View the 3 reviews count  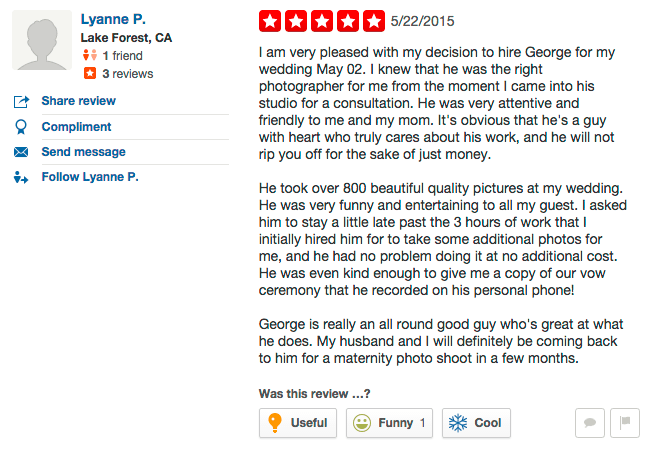click(127, 74)
